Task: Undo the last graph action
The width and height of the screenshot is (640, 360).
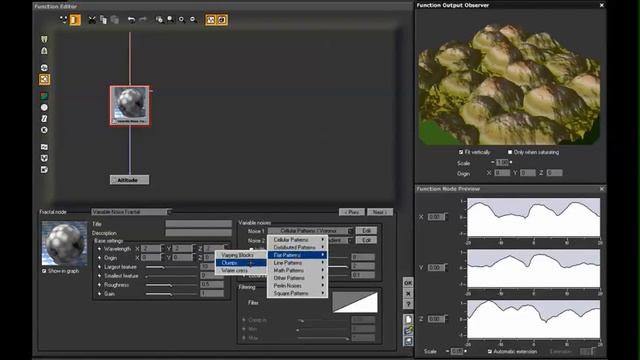Action: point(131,20)
